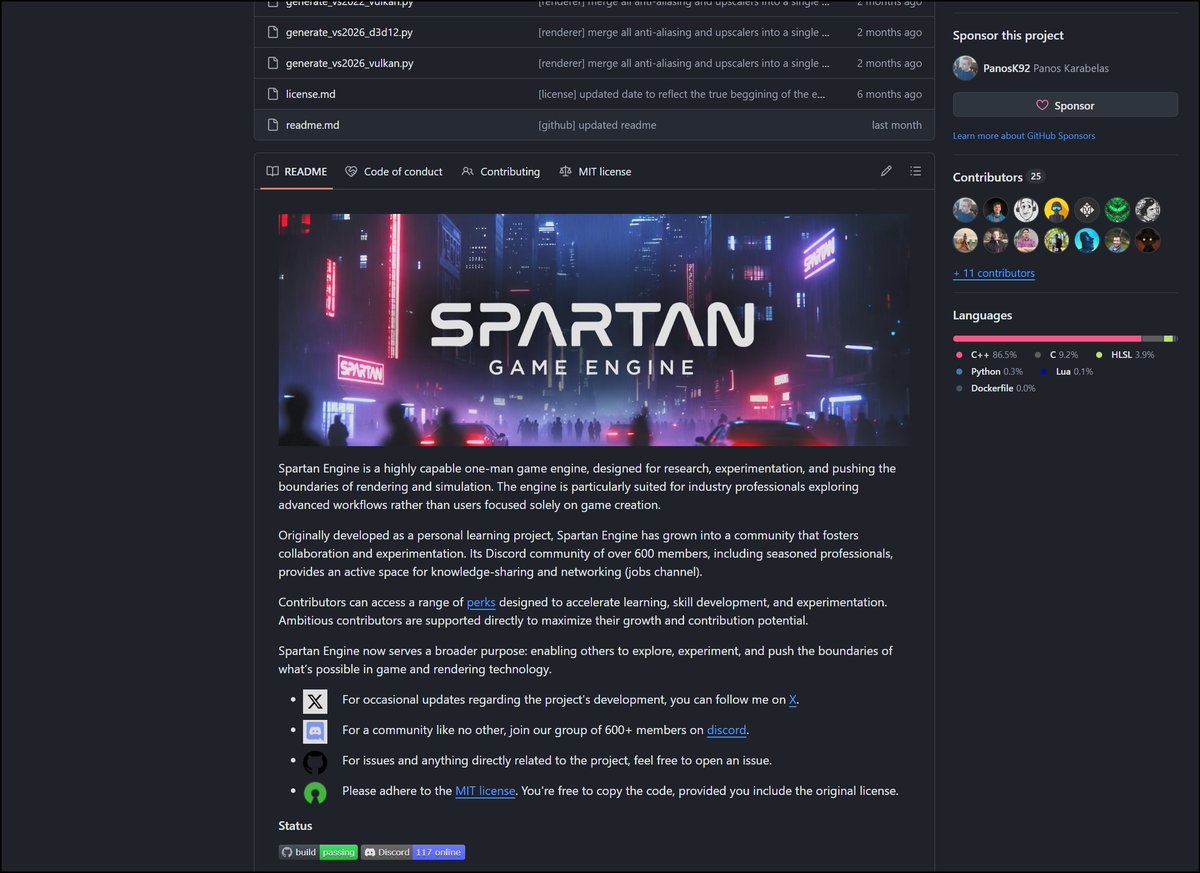This screenshot has width=1200, height=873.
Task: Follow the perks link in the README
Action: (481, 602)
